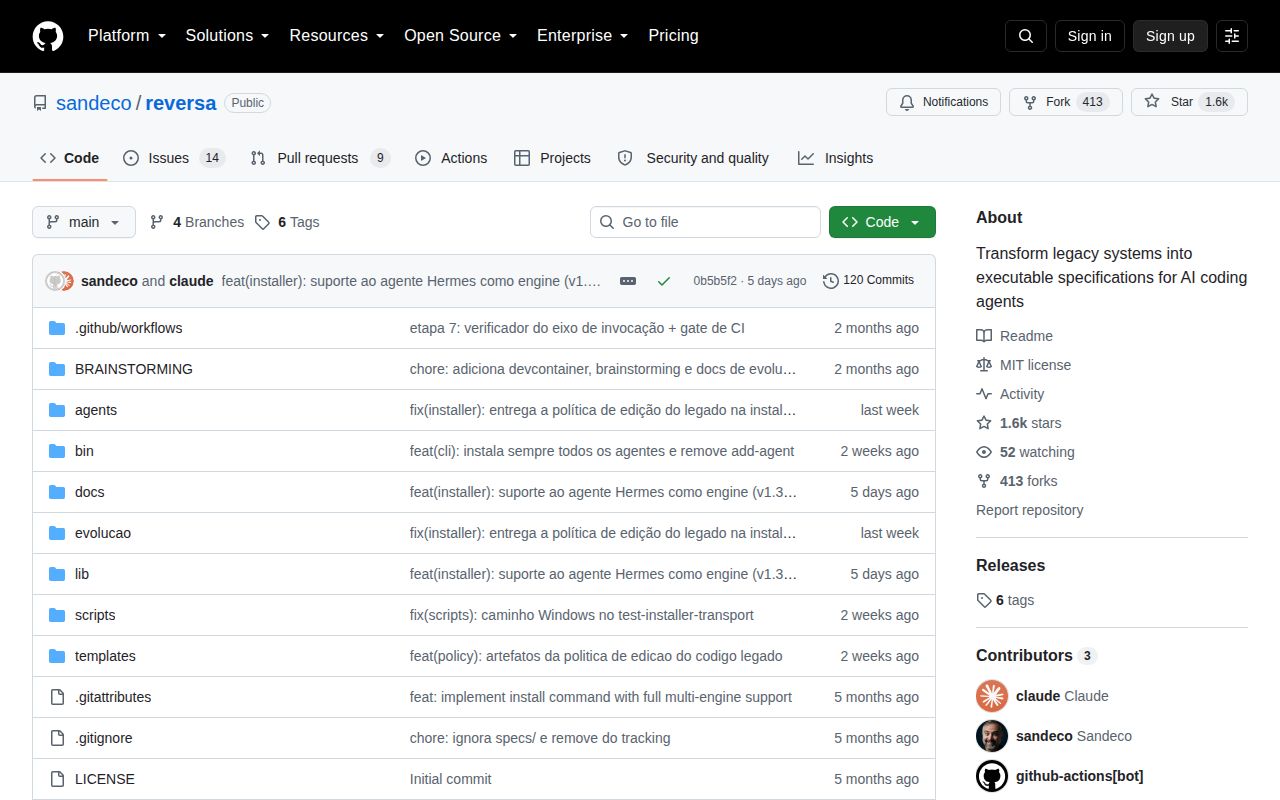Click the 6 tags link under Releases
Image resolution: width=1280 pixels, height=800 pixels.
1005,600
